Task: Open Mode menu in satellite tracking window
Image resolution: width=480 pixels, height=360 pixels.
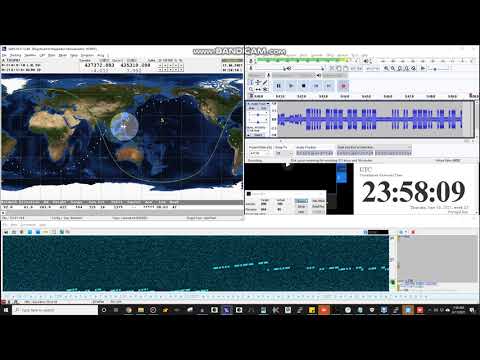Action: [62, 55]
